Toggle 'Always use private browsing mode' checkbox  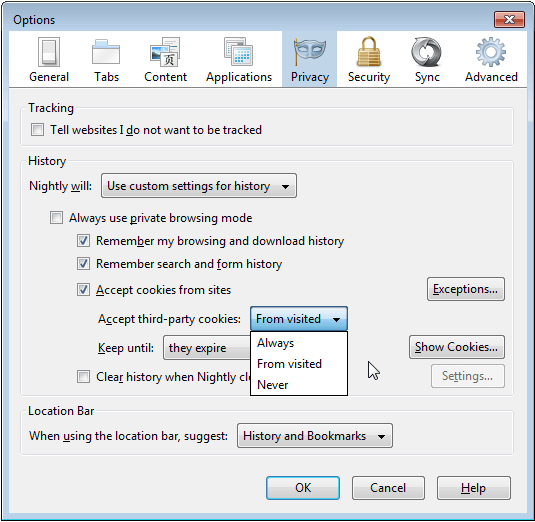point(56,218)
